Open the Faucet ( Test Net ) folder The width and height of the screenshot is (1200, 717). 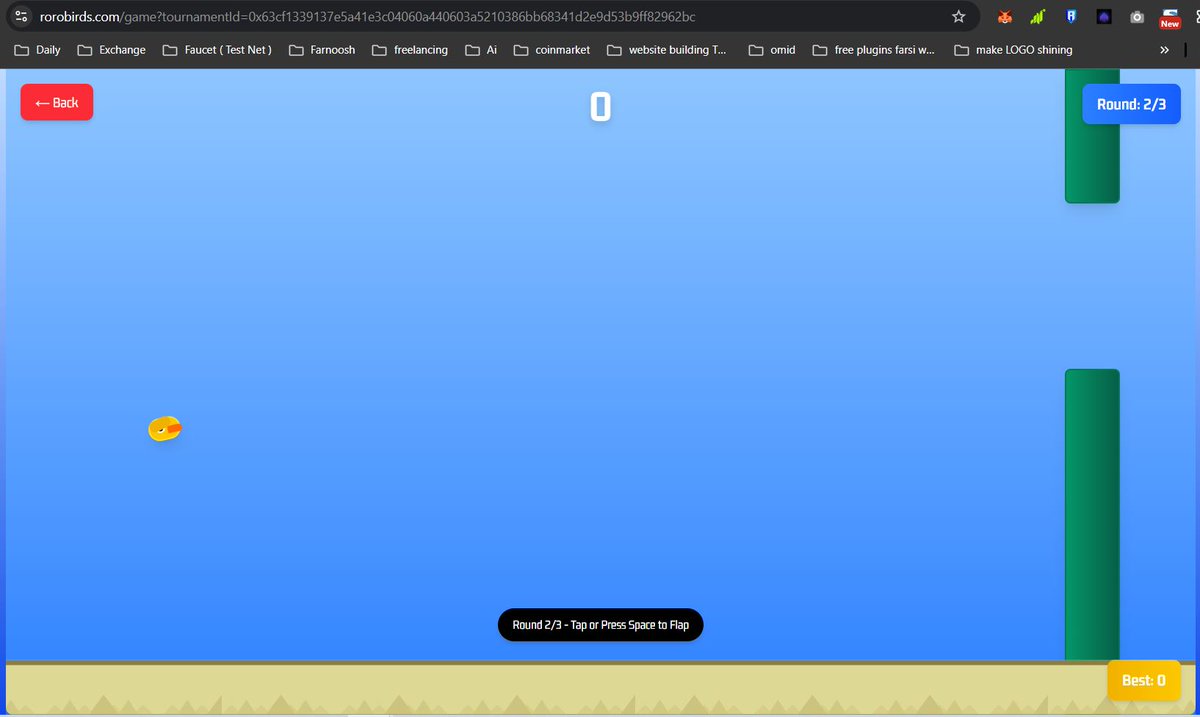217,49
